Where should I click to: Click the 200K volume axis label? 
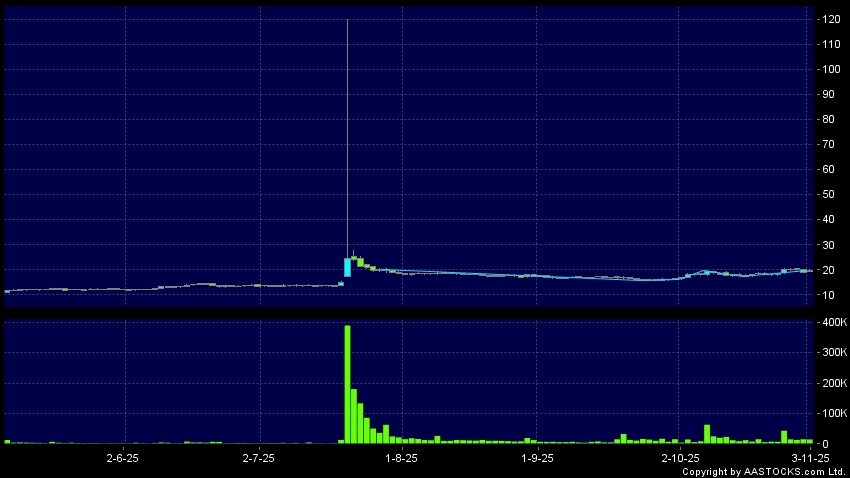pos(832,383)
